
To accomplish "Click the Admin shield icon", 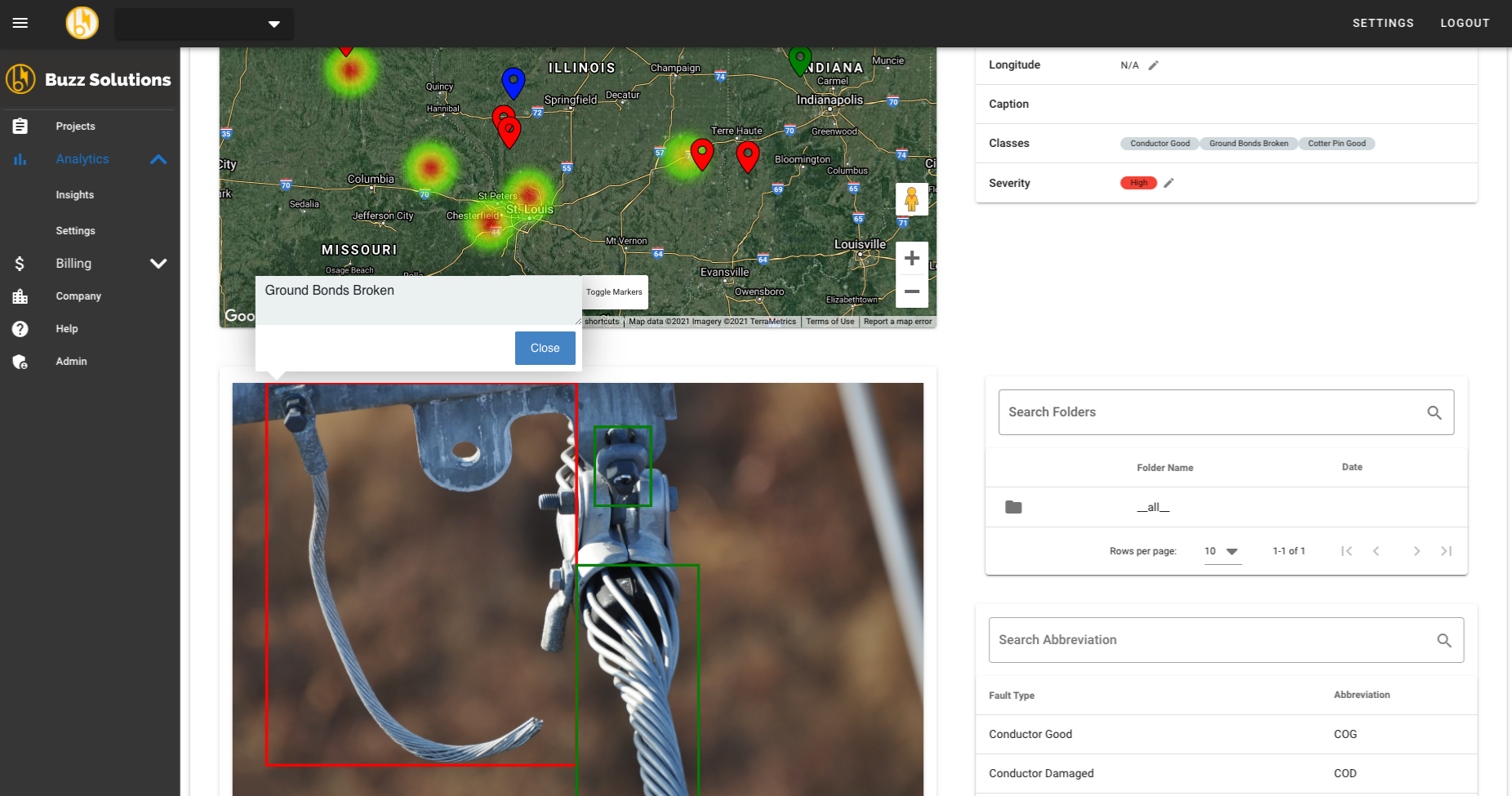I will point(20,362).
